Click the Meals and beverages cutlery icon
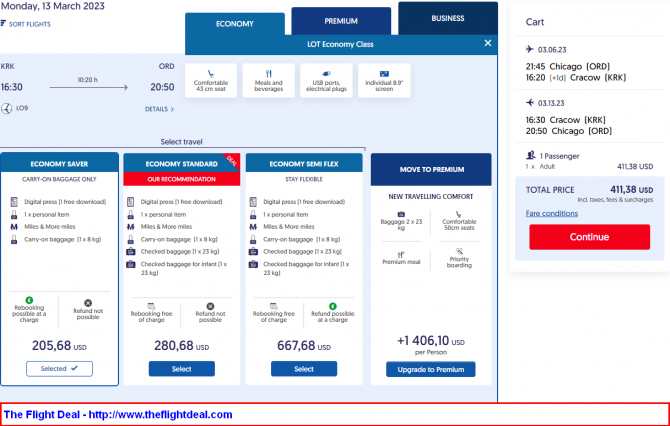This screenshot has width=670, height=426. click(268, 73)
